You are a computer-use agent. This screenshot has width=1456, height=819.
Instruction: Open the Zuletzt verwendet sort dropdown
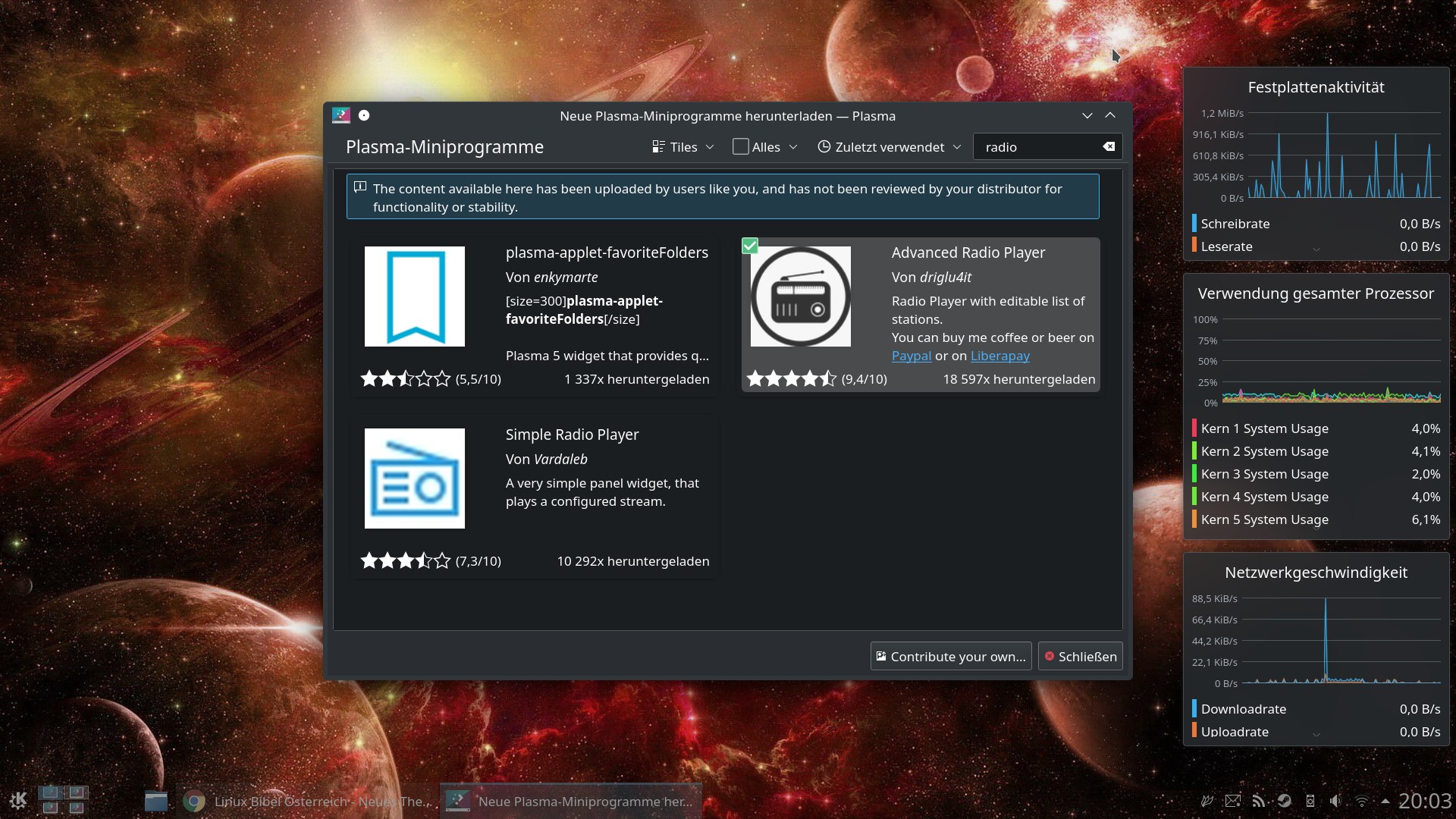point(889,147)
